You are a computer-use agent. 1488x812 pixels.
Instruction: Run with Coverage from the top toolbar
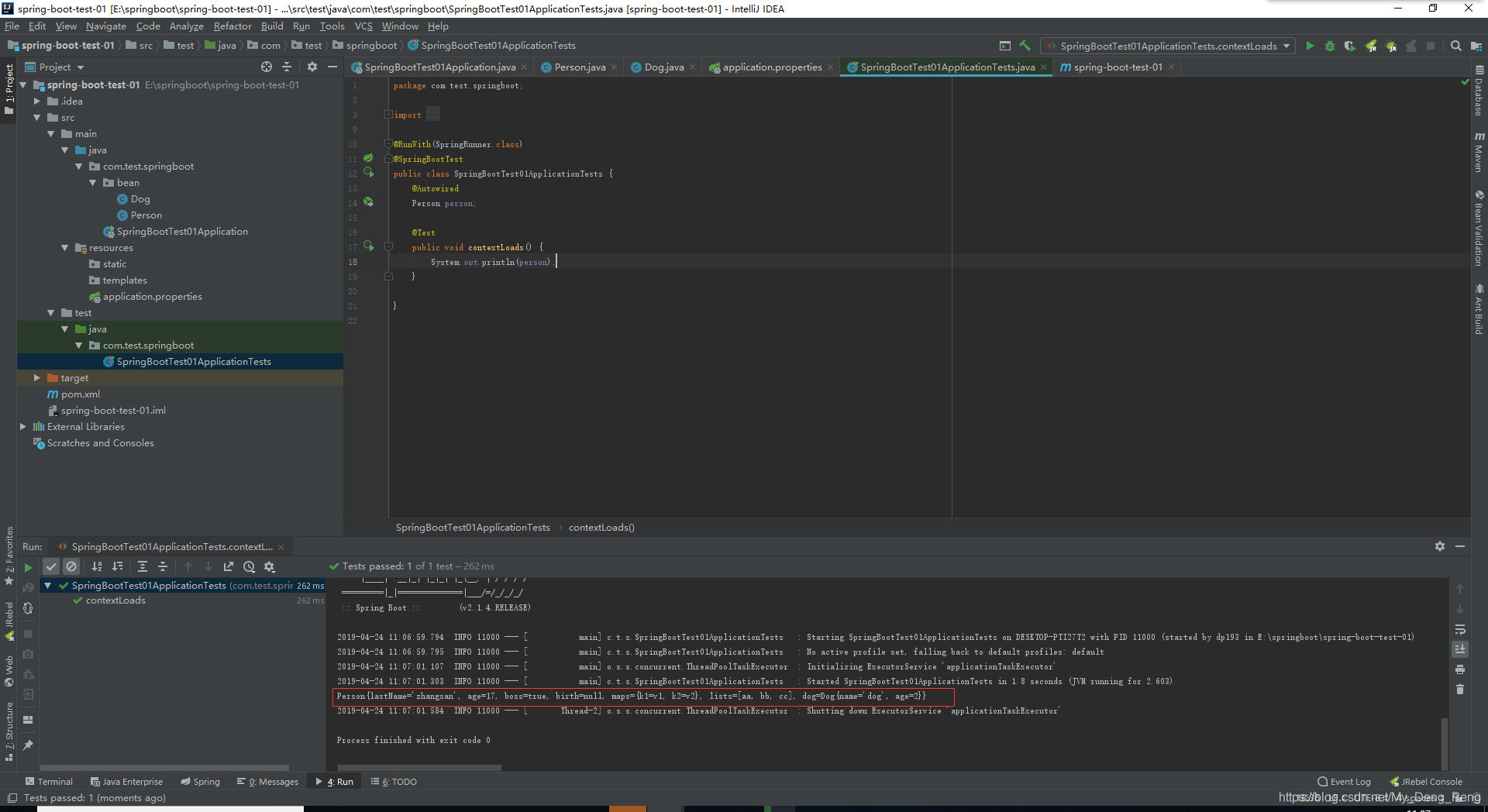(x=1350, y=46)
